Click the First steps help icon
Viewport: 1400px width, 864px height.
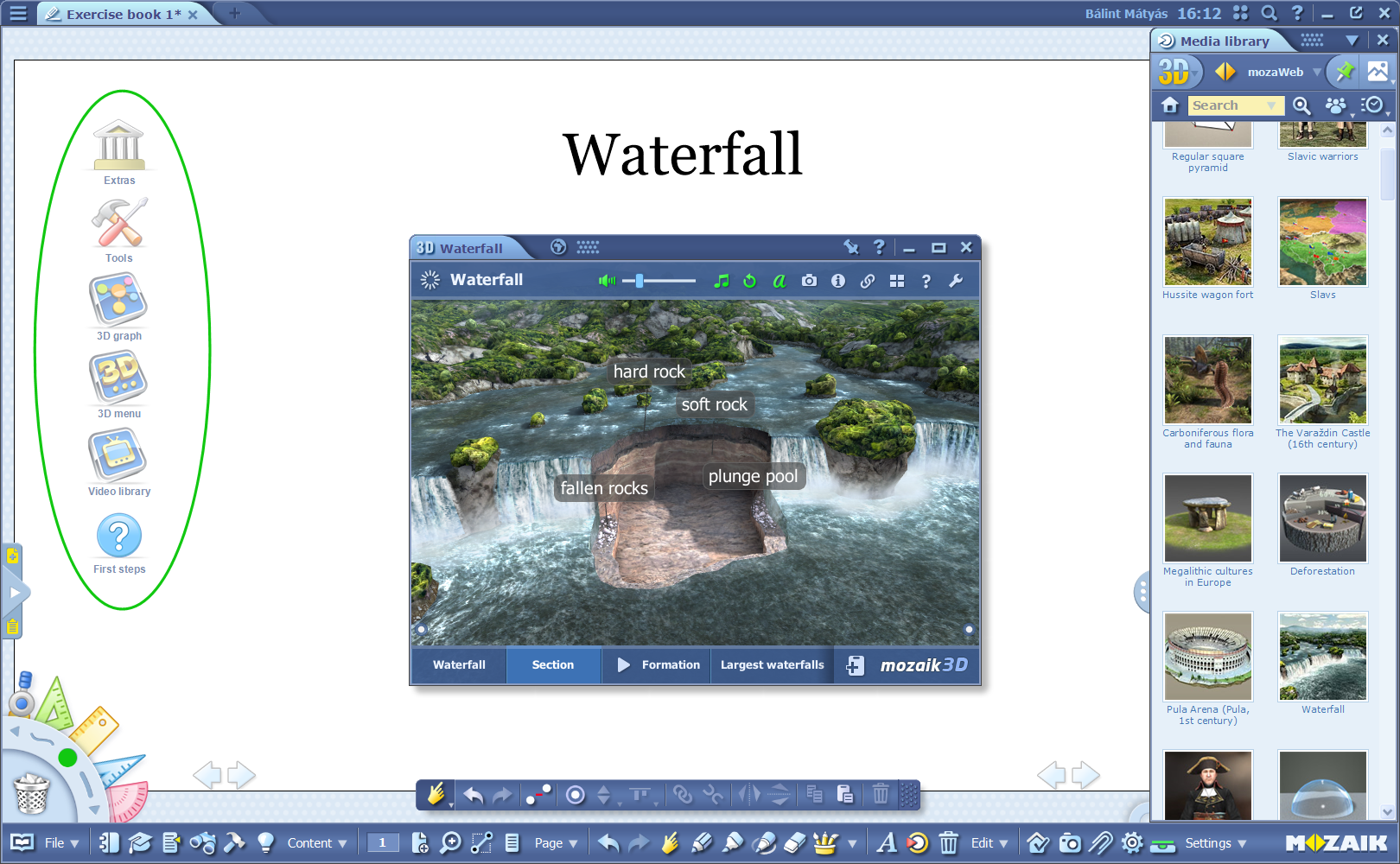pos(118,537)
